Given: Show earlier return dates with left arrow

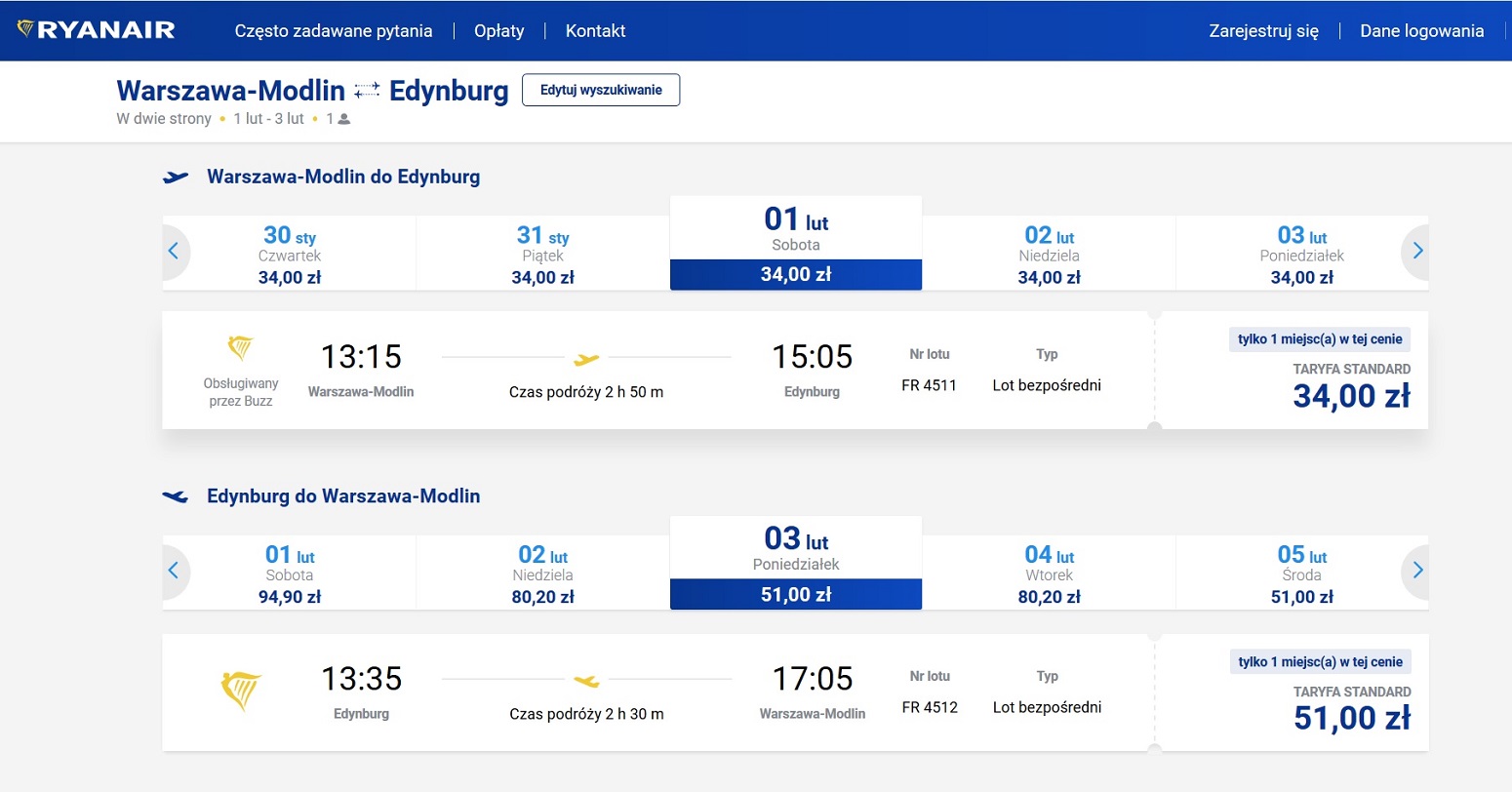Looking at the screenshot, I should 174,570.
